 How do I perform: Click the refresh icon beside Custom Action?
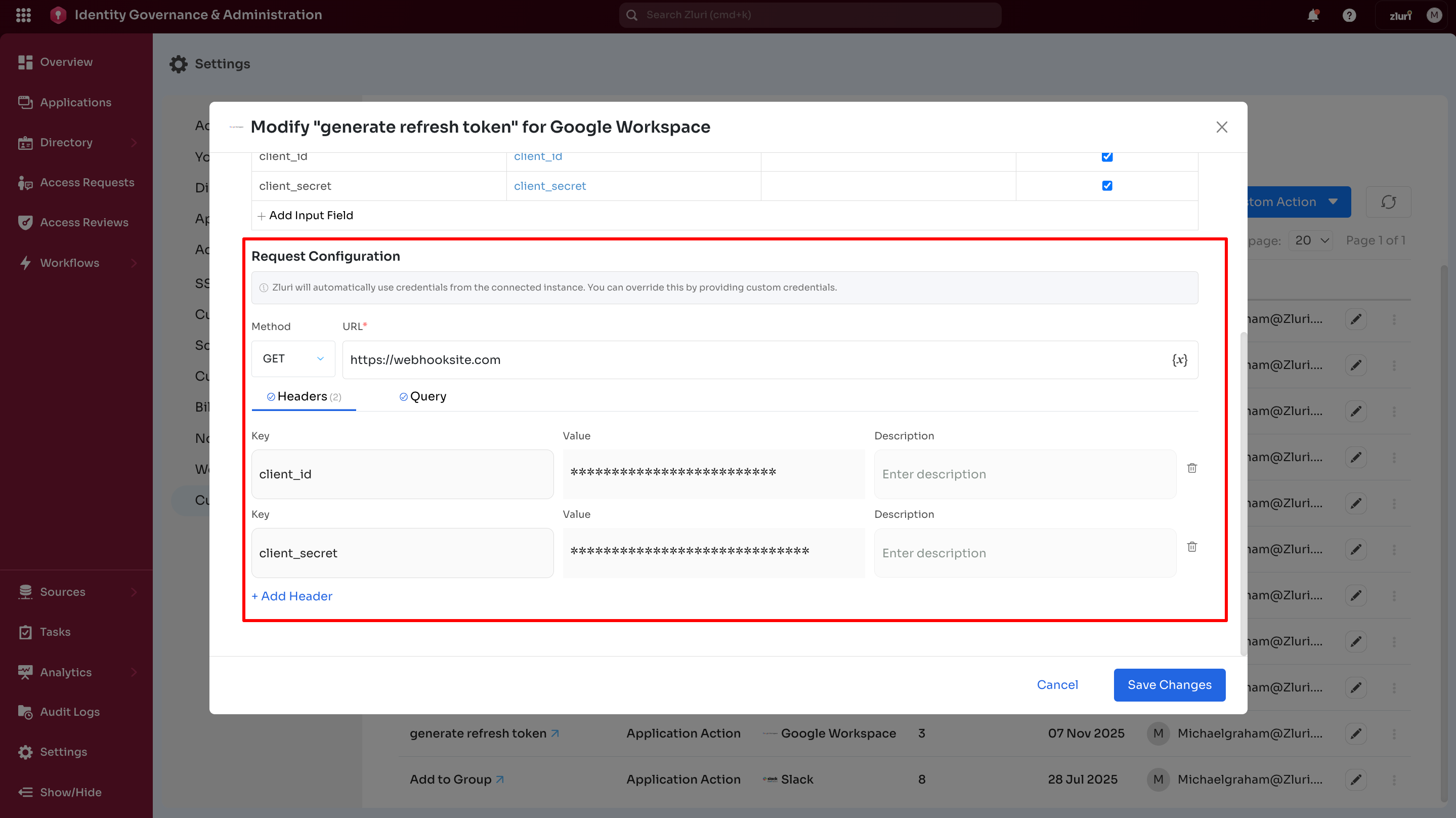[x=1388, y=202]
